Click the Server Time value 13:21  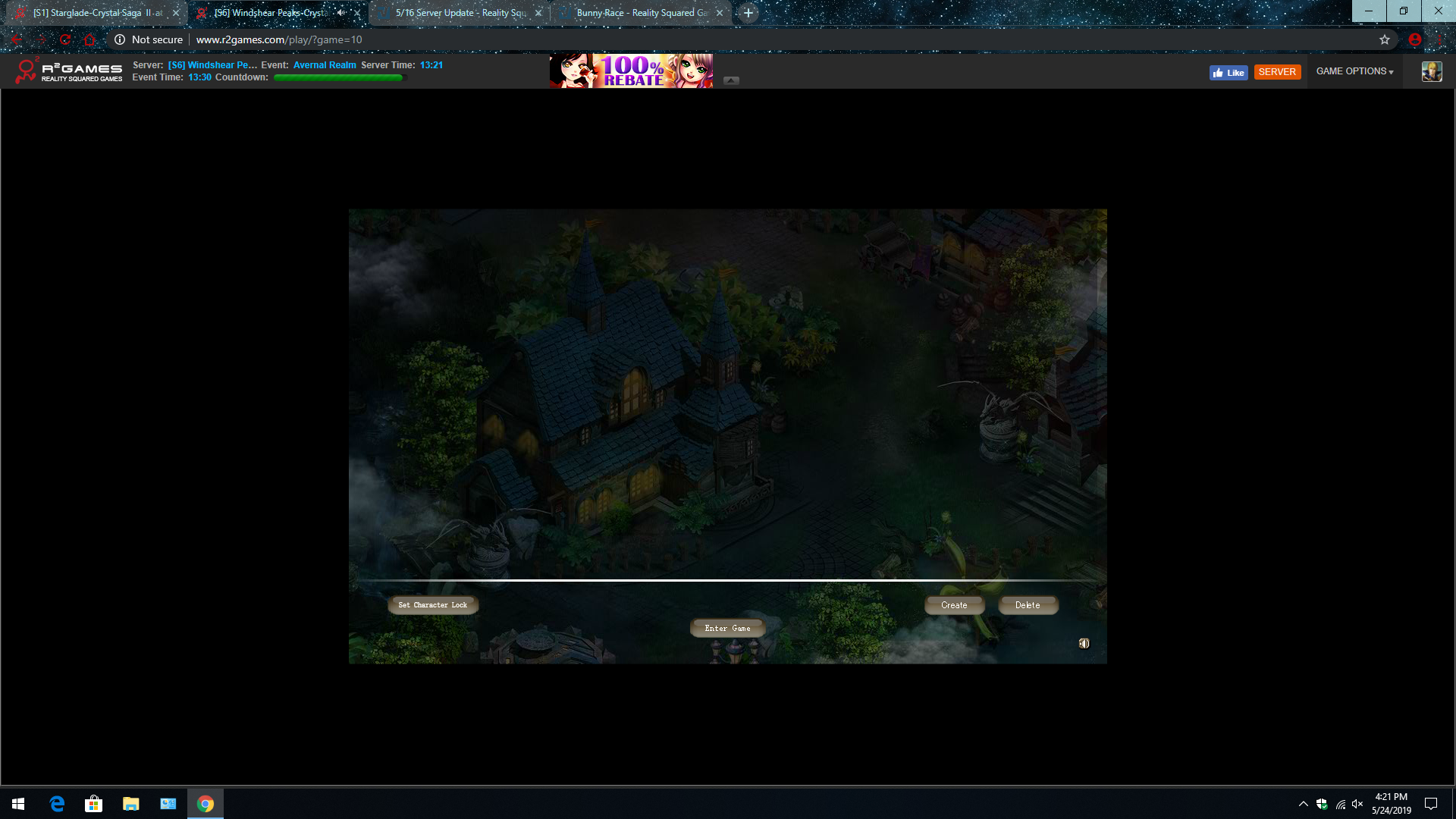tap(431, 65)
